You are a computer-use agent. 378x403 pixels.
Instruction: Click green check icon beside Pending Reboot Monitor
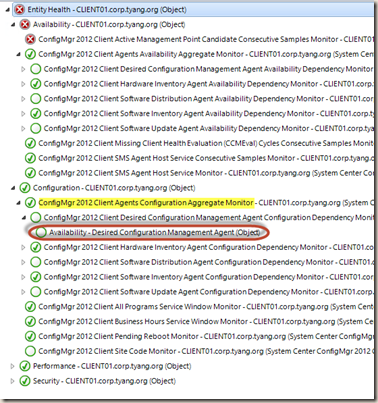(x=30, y=336)
